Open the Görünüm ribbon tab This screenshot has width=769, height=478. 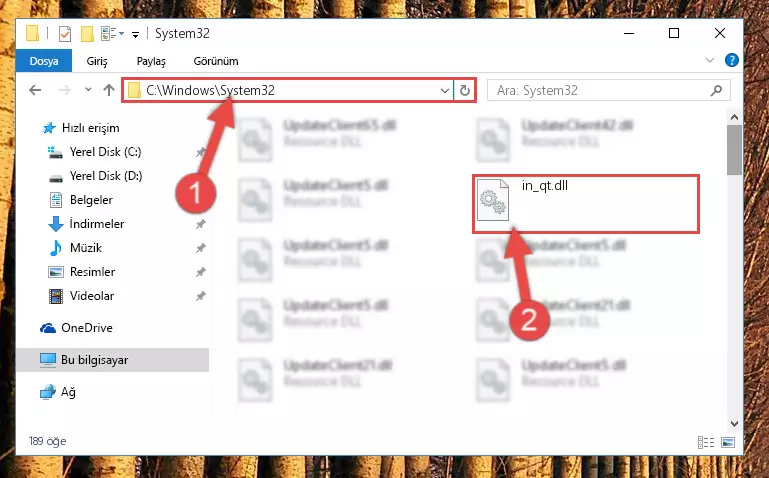(216, 61)
